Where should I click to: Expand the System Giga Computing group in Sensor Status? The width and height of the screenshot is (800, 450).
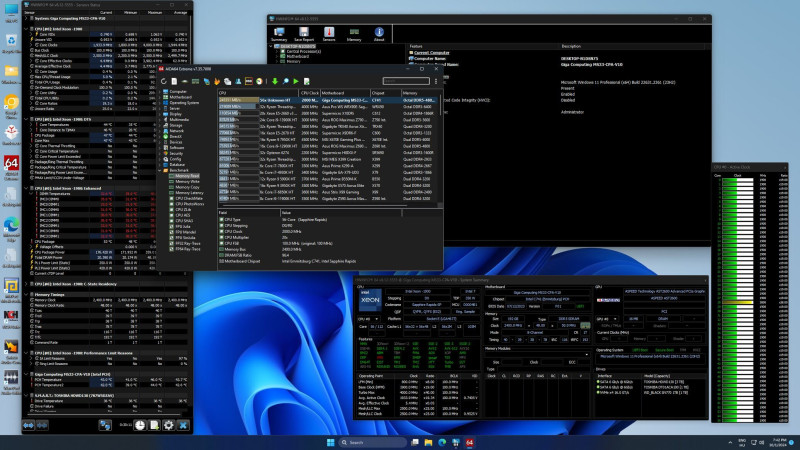point(26,18)
